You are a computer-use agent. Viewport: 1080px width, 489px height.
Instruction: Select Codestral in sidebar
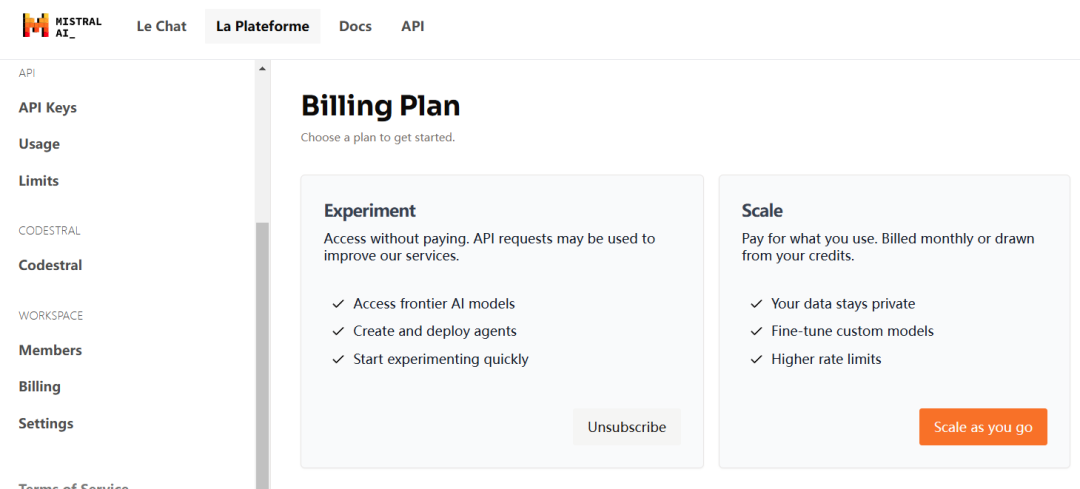tap(50, 265)
